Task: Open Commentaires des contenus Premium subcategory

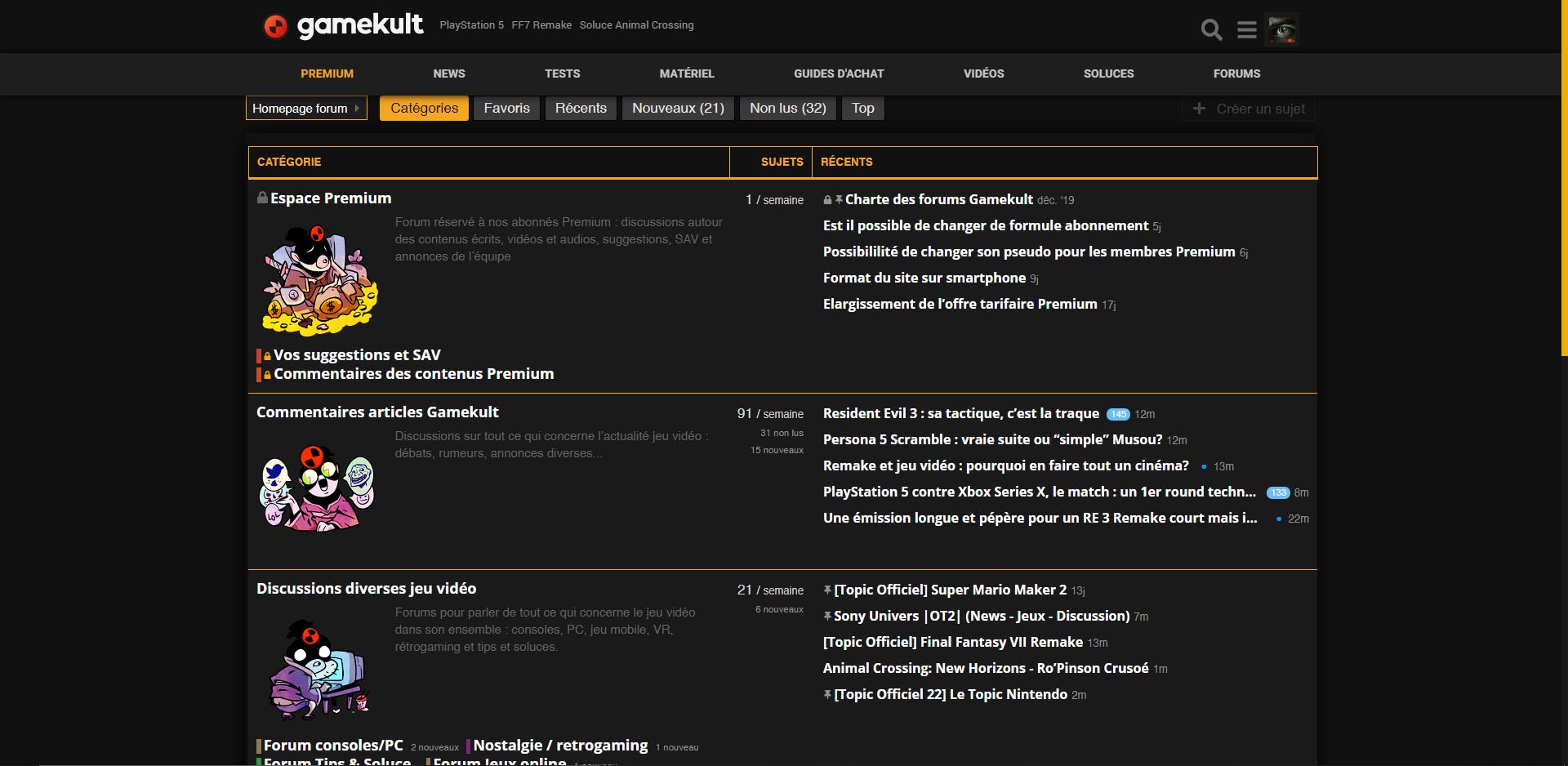Action: [x=413, y=374]
